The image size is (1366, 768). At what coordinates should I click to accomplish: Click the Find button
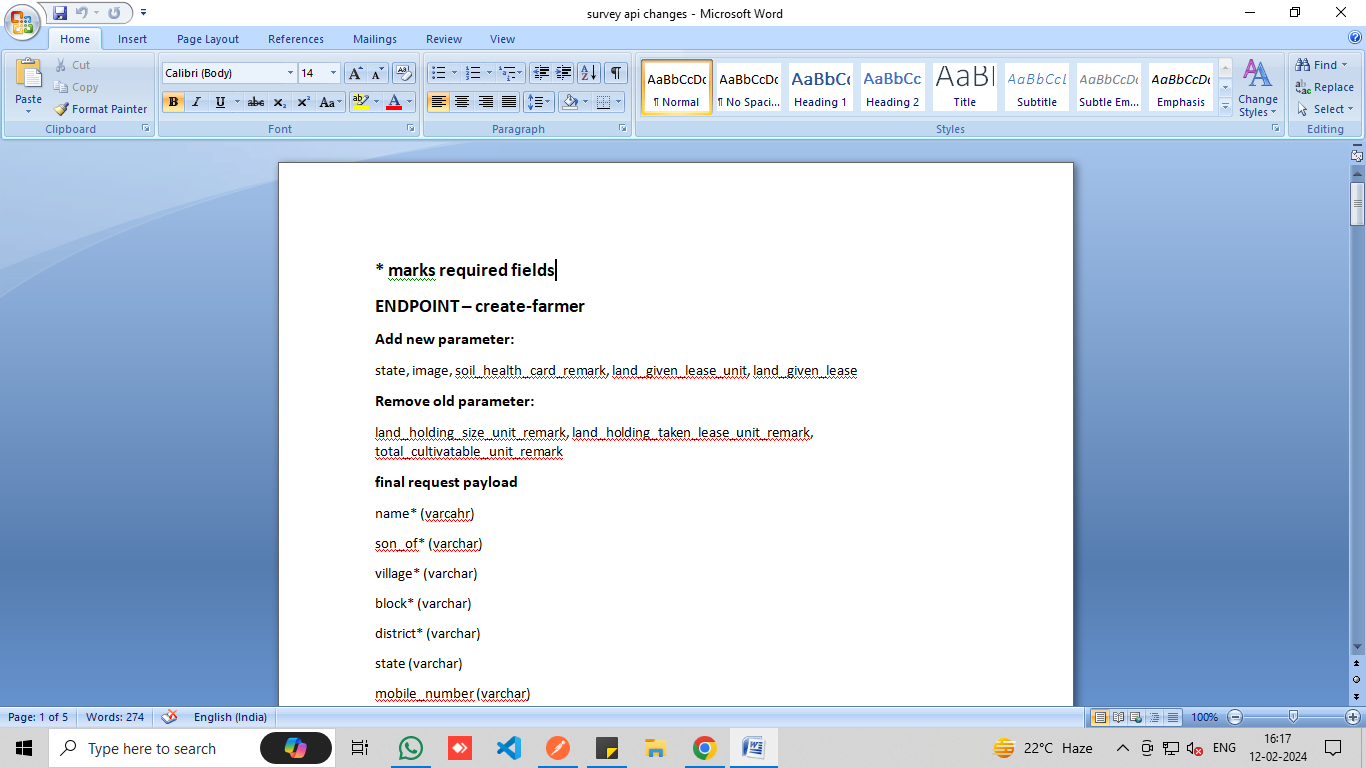click(1323, 65)
